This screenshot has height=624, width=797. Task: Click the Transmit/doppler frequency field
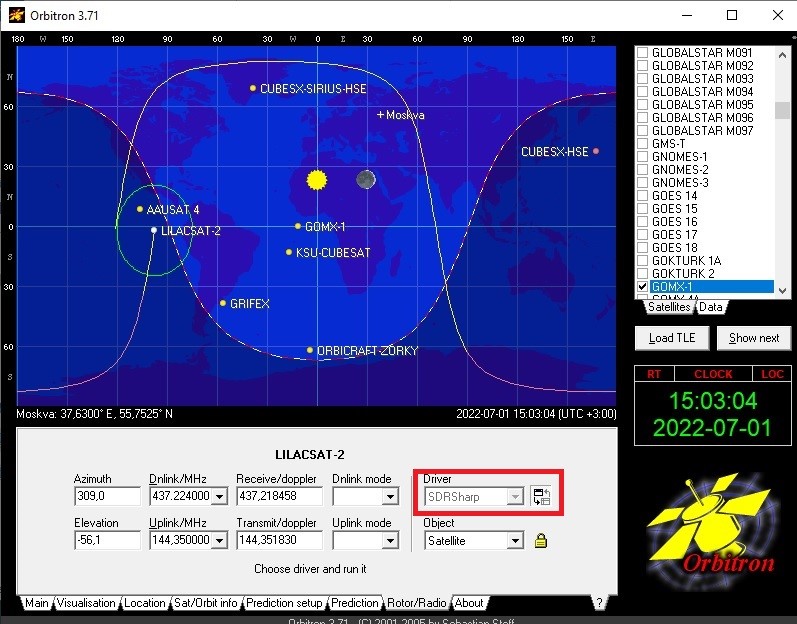coord(279,540)
